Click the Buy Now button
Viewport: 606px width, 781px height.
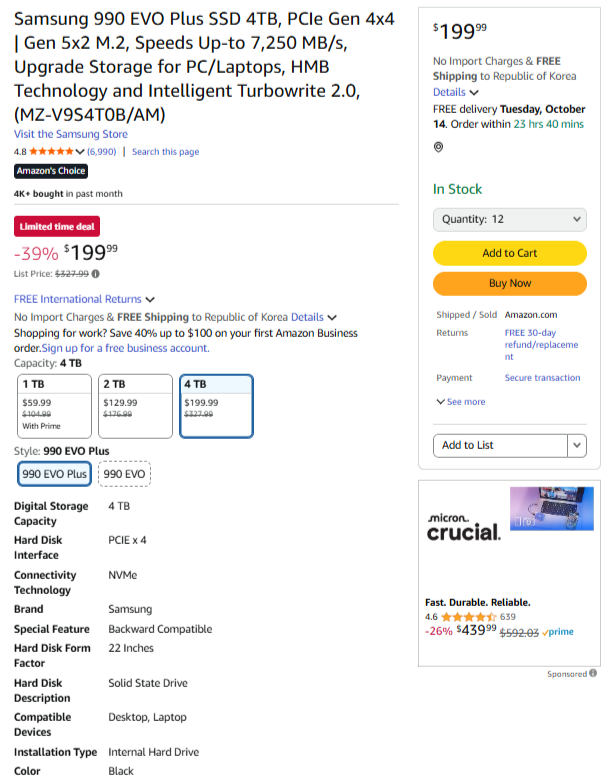510,283
